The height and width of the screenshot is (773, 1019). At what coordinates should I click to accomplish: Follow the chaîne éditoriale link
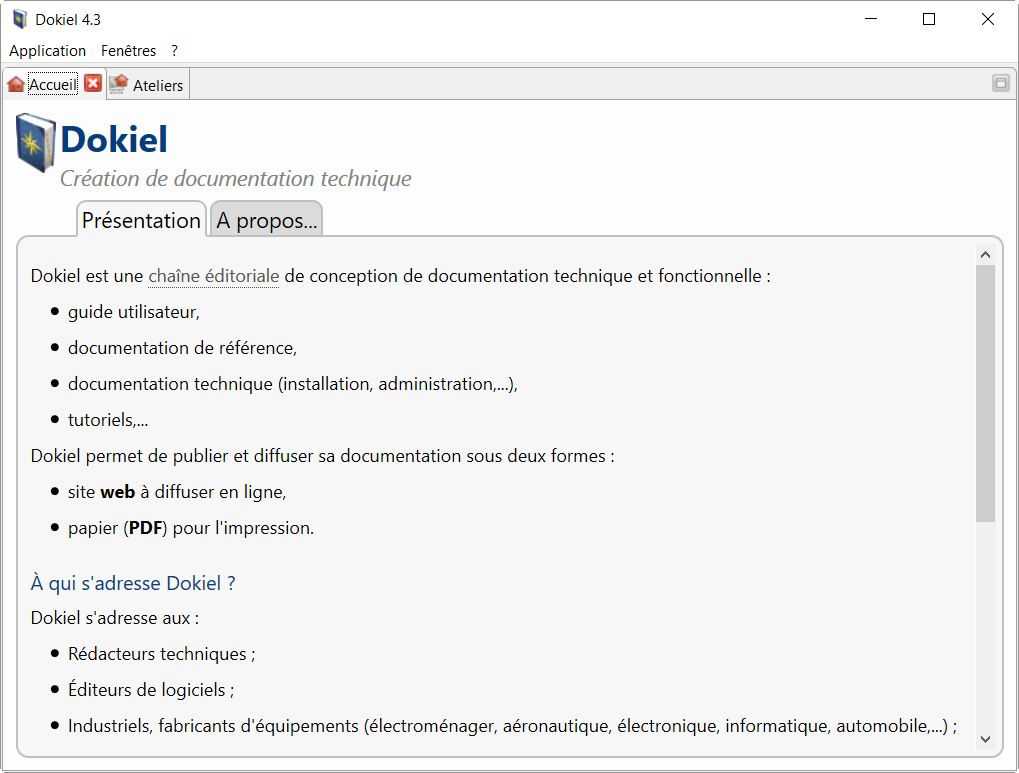click(x=213, y=276)
